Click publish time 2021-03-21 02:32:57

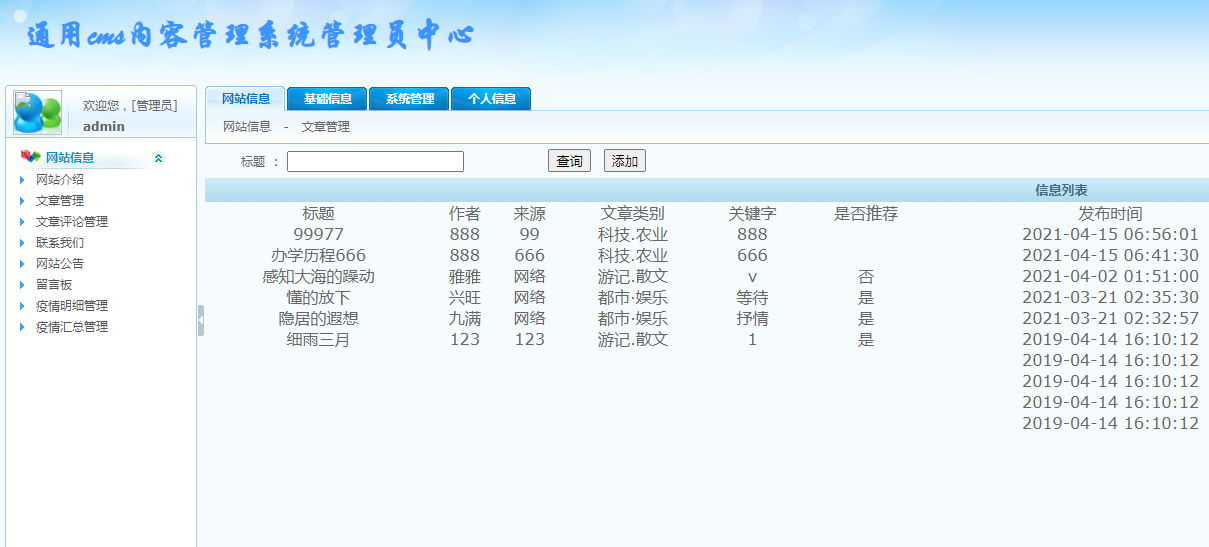pyautogui.click(x=1110, y=319)
